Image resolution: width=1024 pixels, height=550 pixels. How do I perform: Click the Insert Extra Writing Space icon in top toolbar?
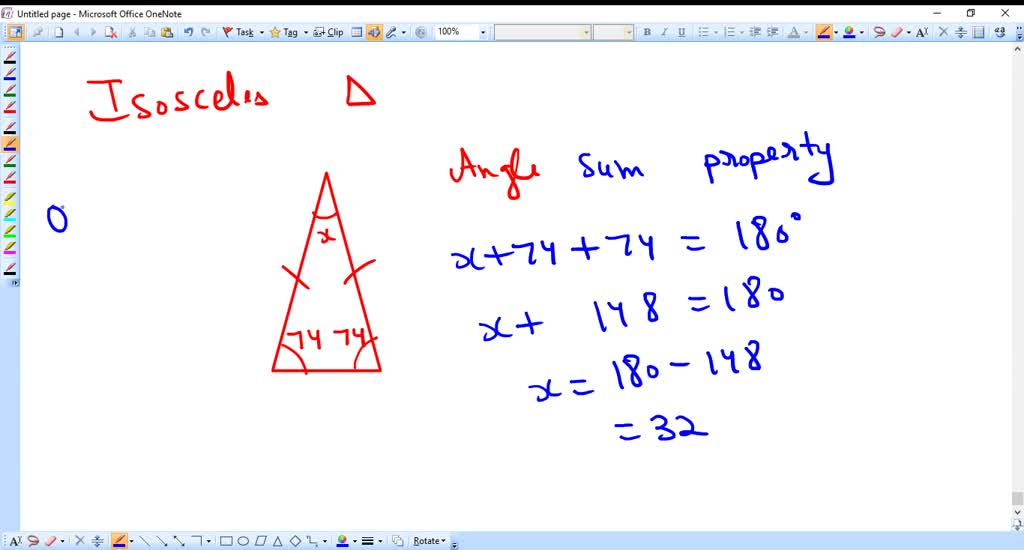pyautogui.click(x=961, y=32)
